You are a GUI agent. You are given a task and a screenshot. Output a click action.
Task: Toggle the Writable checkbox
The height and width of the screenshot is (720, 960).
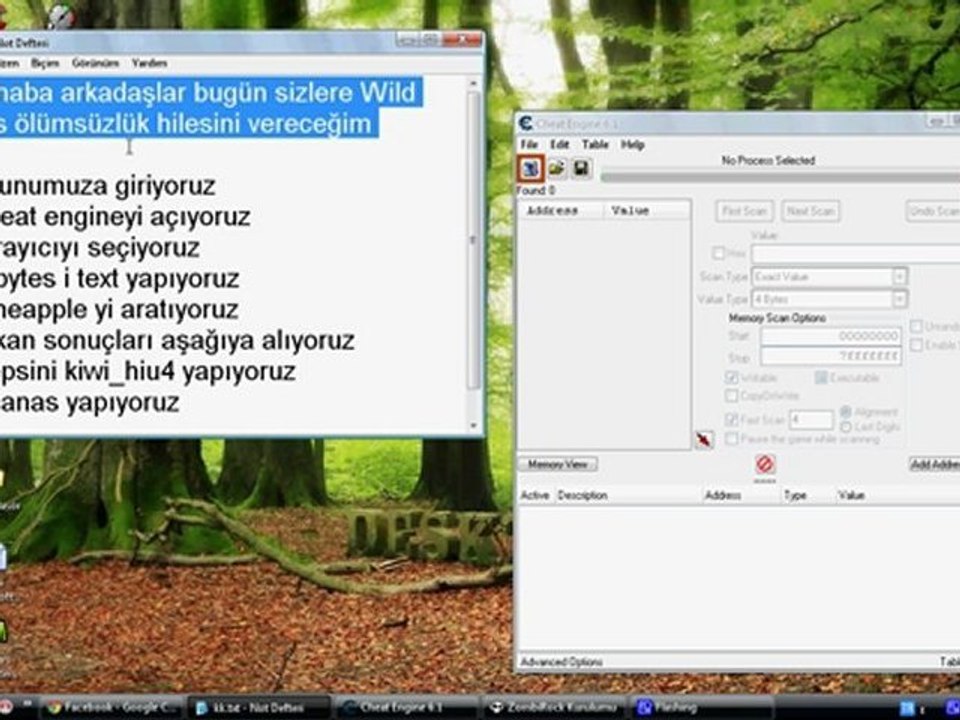click(x=731, y=378)
